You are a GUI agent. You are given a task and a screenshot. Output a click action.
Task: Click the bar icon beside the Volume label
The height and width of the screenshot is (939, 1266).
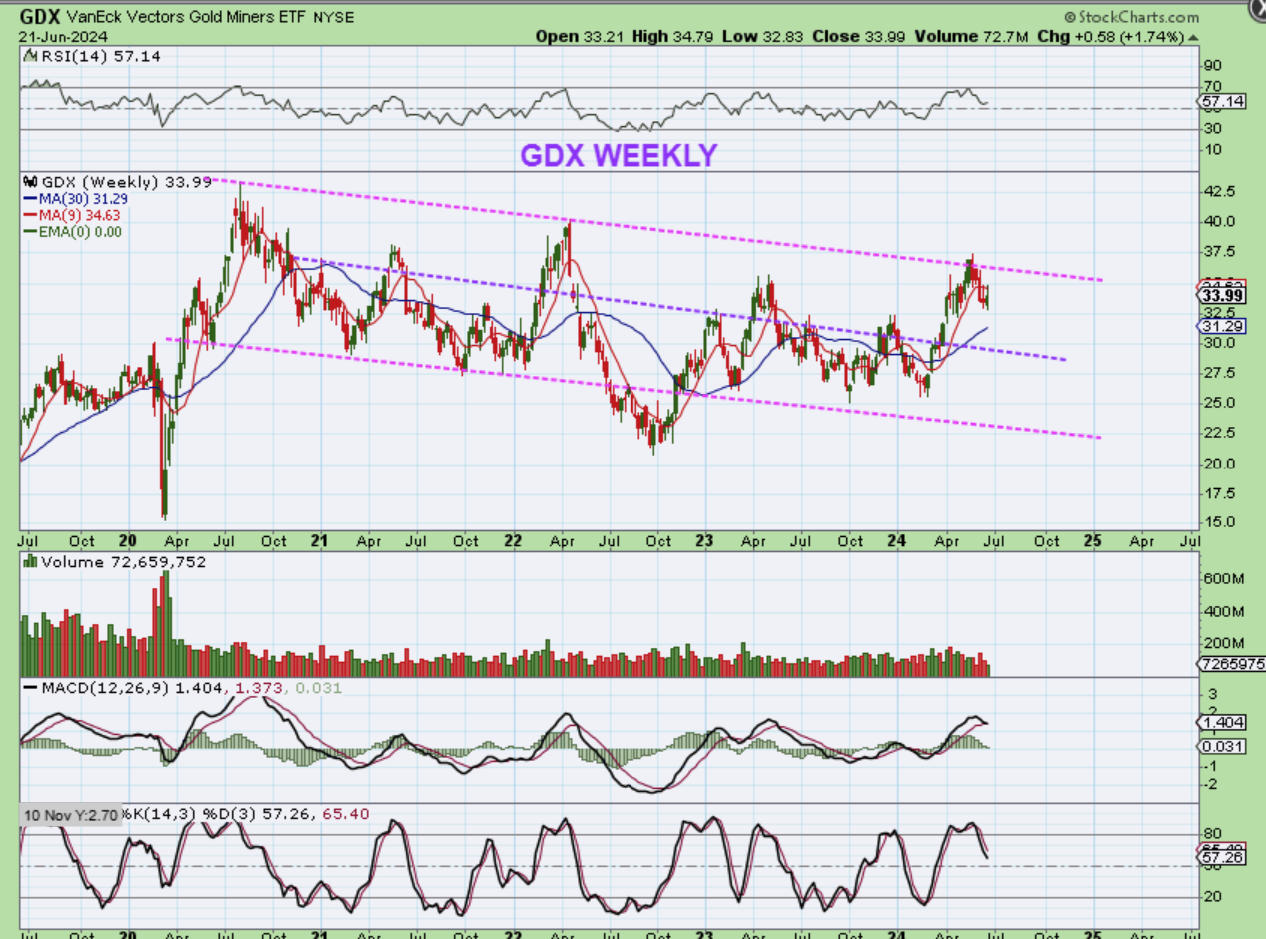[x=29, y=562]
